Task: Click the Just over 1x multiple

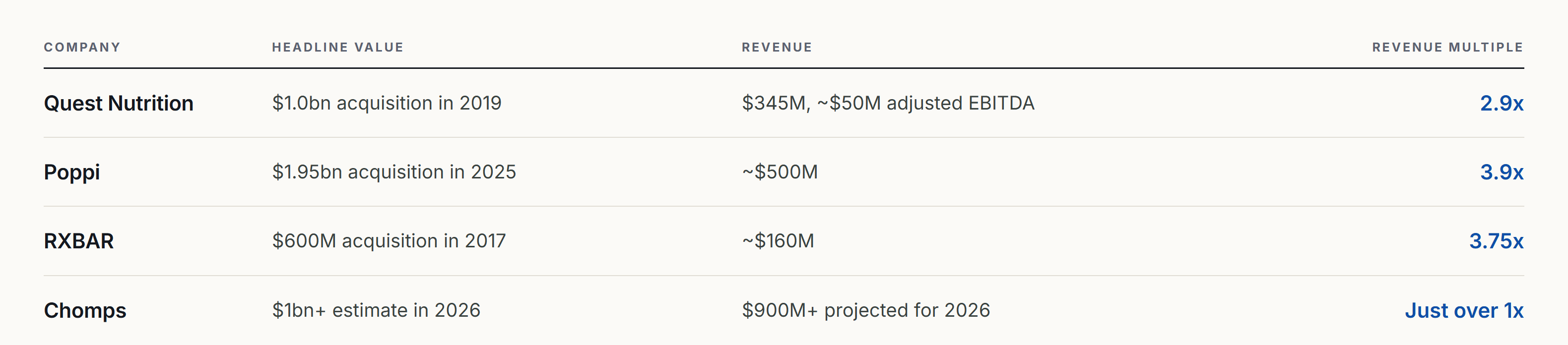Action: tap(1464, 310)
